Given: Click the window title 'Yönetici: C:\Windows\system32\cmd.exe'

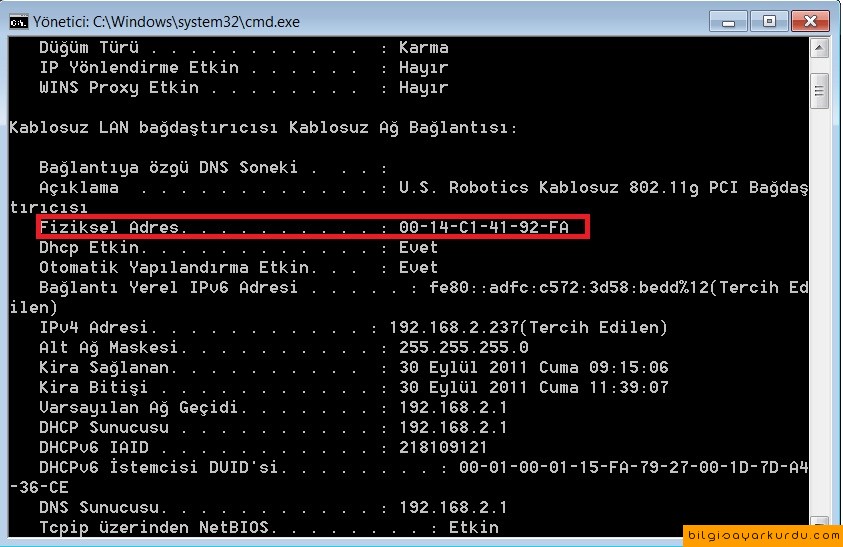Looking at the screenshot, I should [x=167, y=22].
